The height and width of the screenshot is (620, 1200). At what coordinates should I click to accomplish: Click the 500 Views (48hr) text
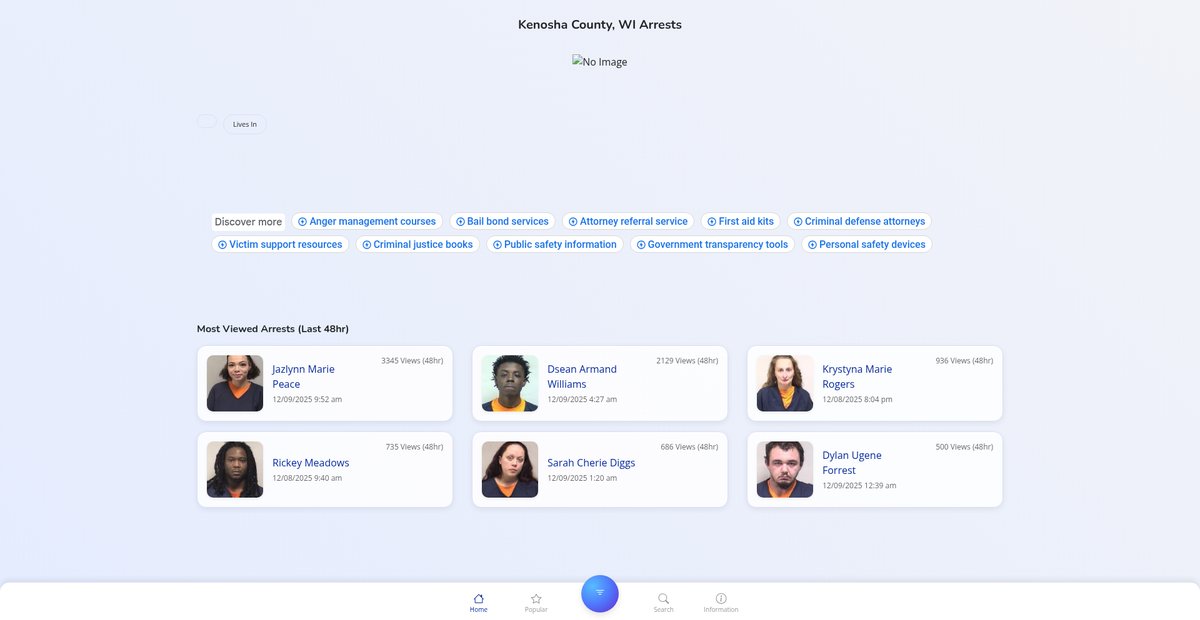tap(964, 446)
